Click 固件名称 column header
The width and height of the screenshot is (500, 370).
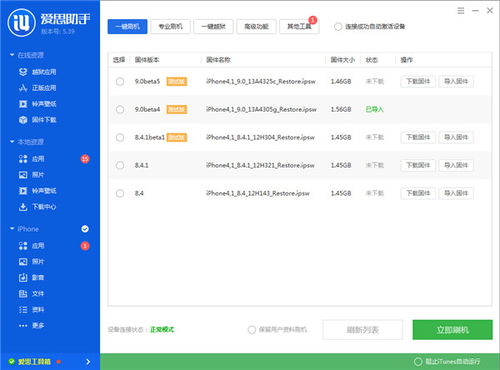coord(218,60)
